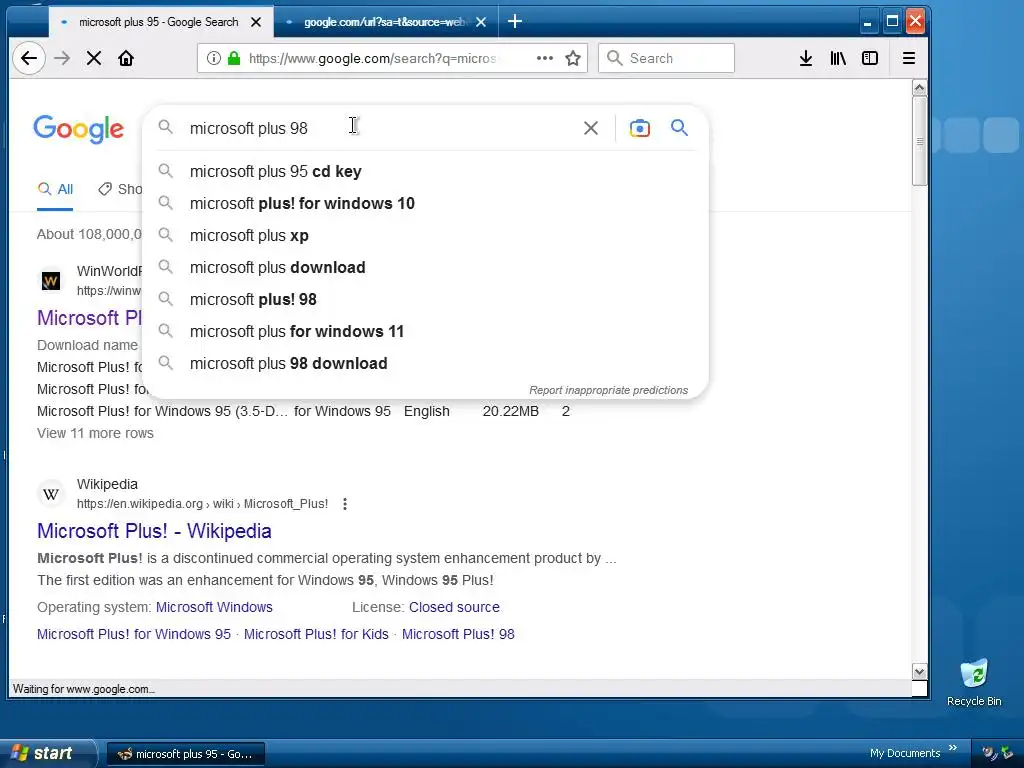This screenshot has width=1024, height=768.
Task: Open the Firefox hamburger menu
Action: [908, 58]
